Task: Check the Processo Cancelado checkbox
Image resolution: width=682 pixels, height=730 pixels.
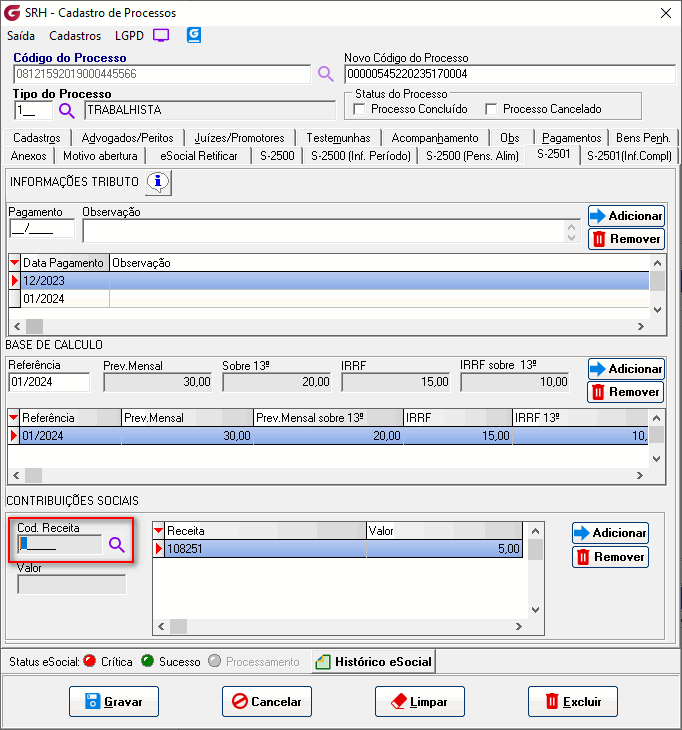Action: pyautogui.click(x=491, y=109)
